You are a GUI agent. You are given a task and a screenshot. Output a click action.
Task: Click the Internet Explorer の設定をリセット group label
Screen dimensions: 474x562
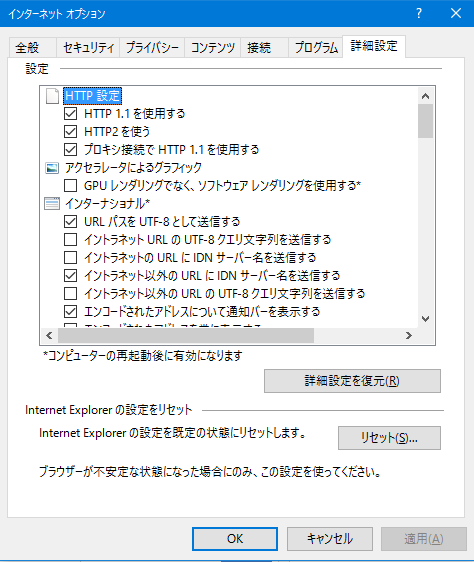[109, 410]
